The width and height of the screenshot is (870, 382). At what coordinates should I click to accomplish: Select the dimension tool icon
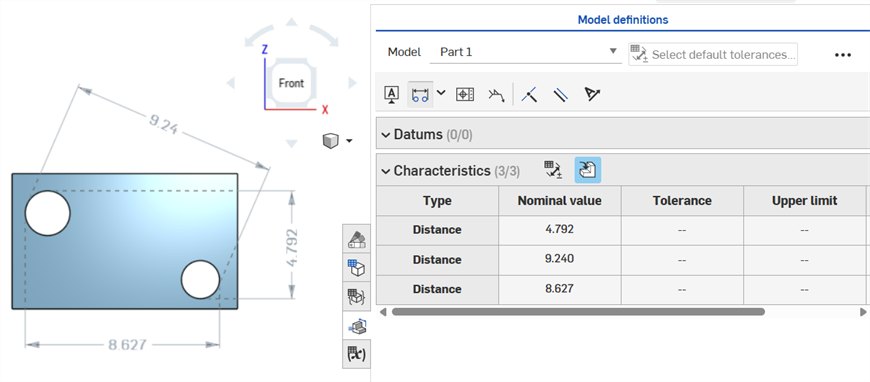(x=420, y=94)
